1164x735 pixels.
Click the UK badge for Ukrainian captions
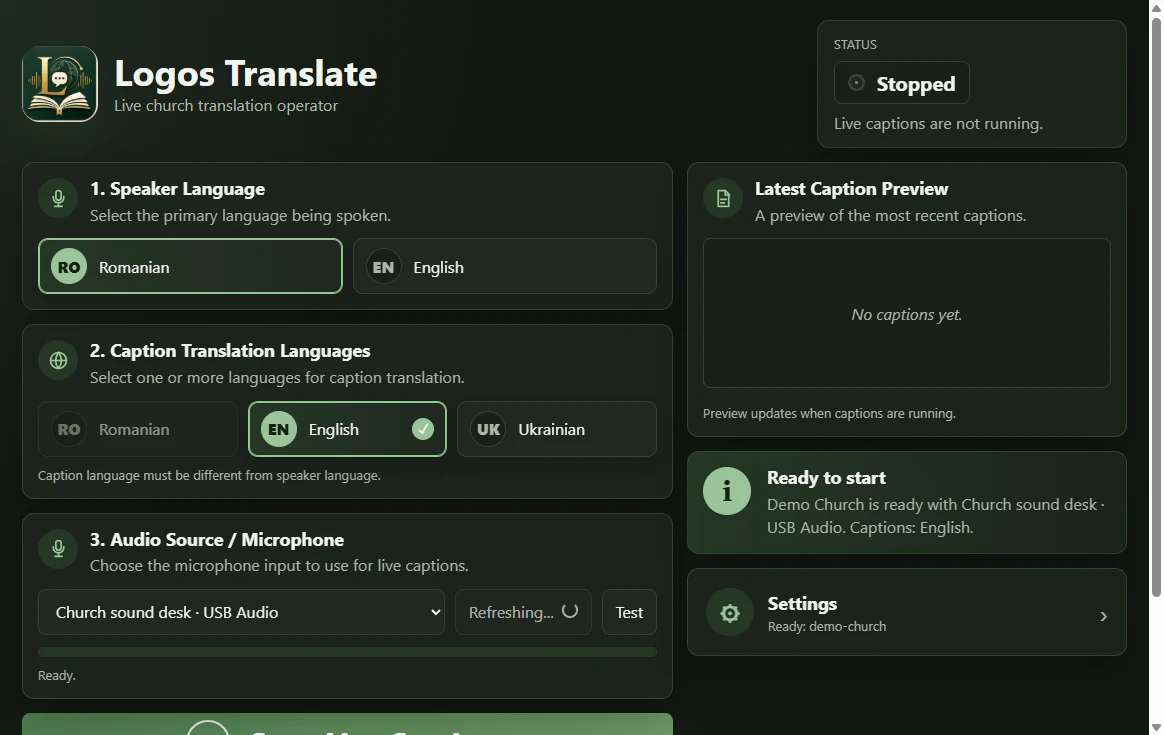[488, 429]
